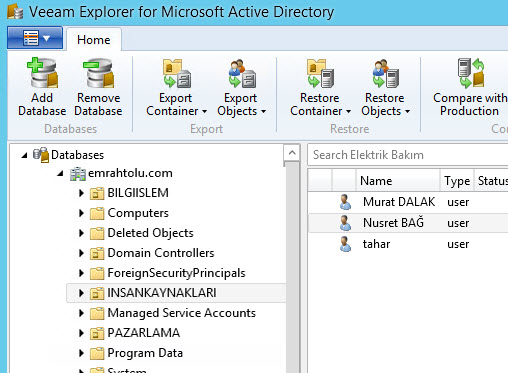508x373 pixels.
Task: Select the Program Data folder icon
Action: (x=97, y=353)
